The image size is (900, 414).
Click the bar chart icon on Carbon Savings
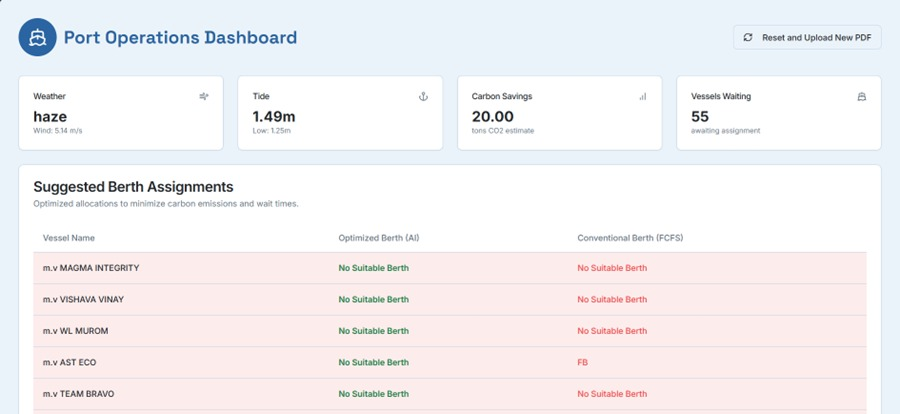(642, 96)
